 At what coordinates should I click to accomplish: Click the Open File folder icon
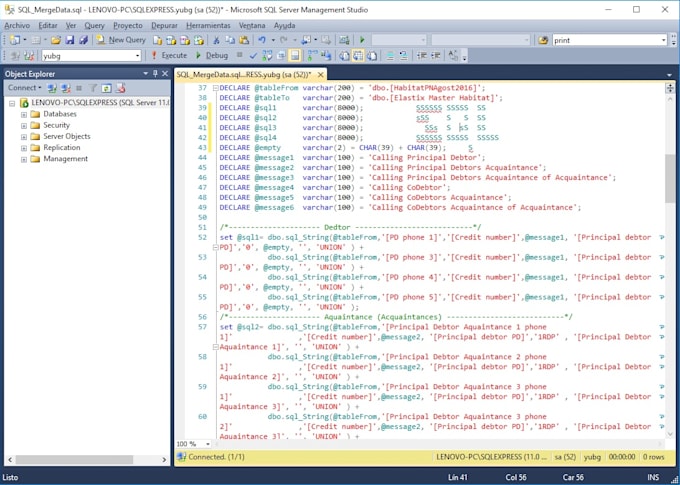56,40
